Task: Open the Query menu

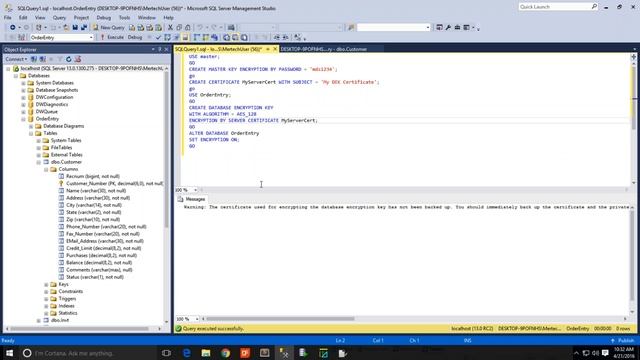Action: (59, 18)
